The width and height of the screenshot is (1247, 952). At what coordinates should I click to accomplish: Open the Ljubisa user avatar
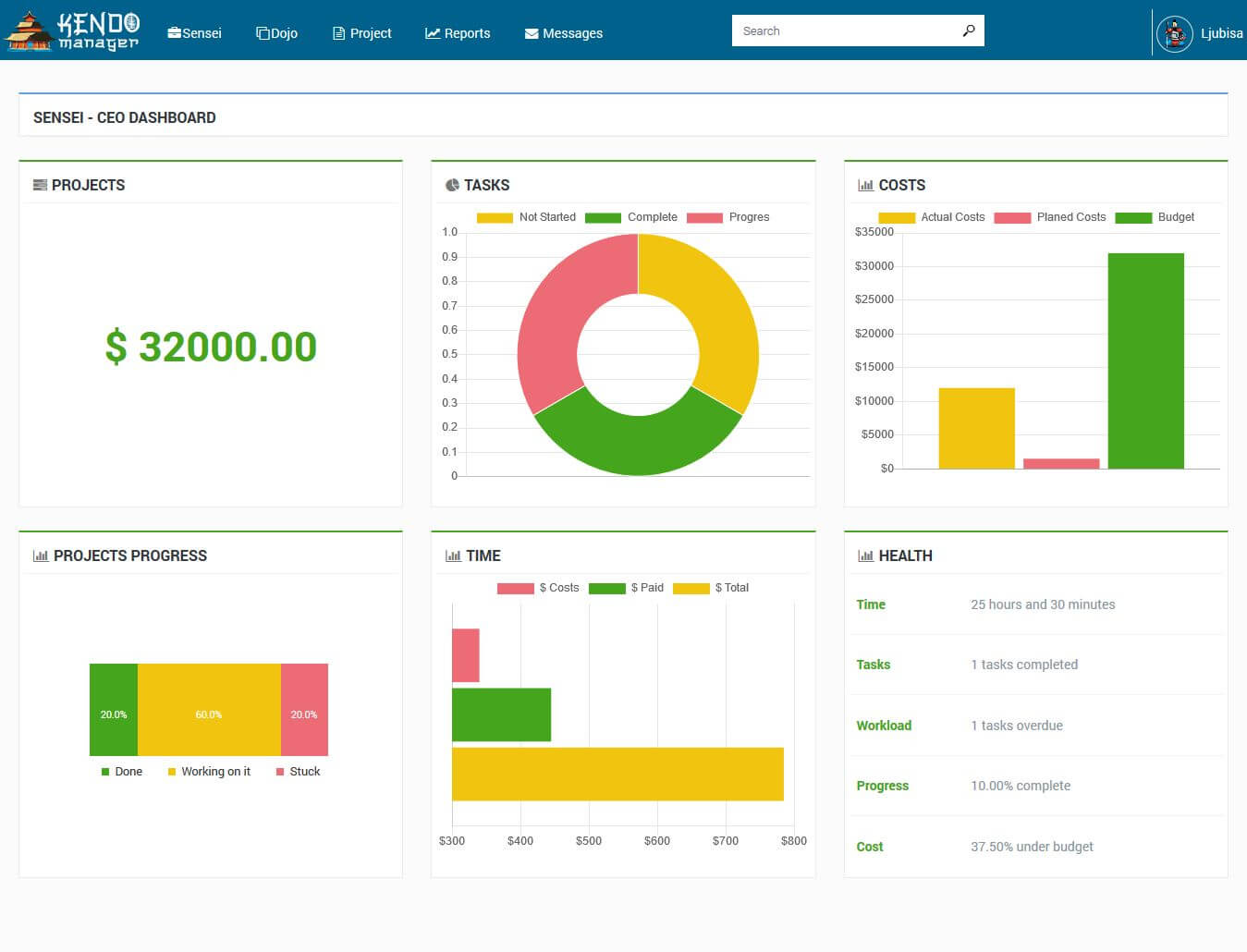(1174, 33)
